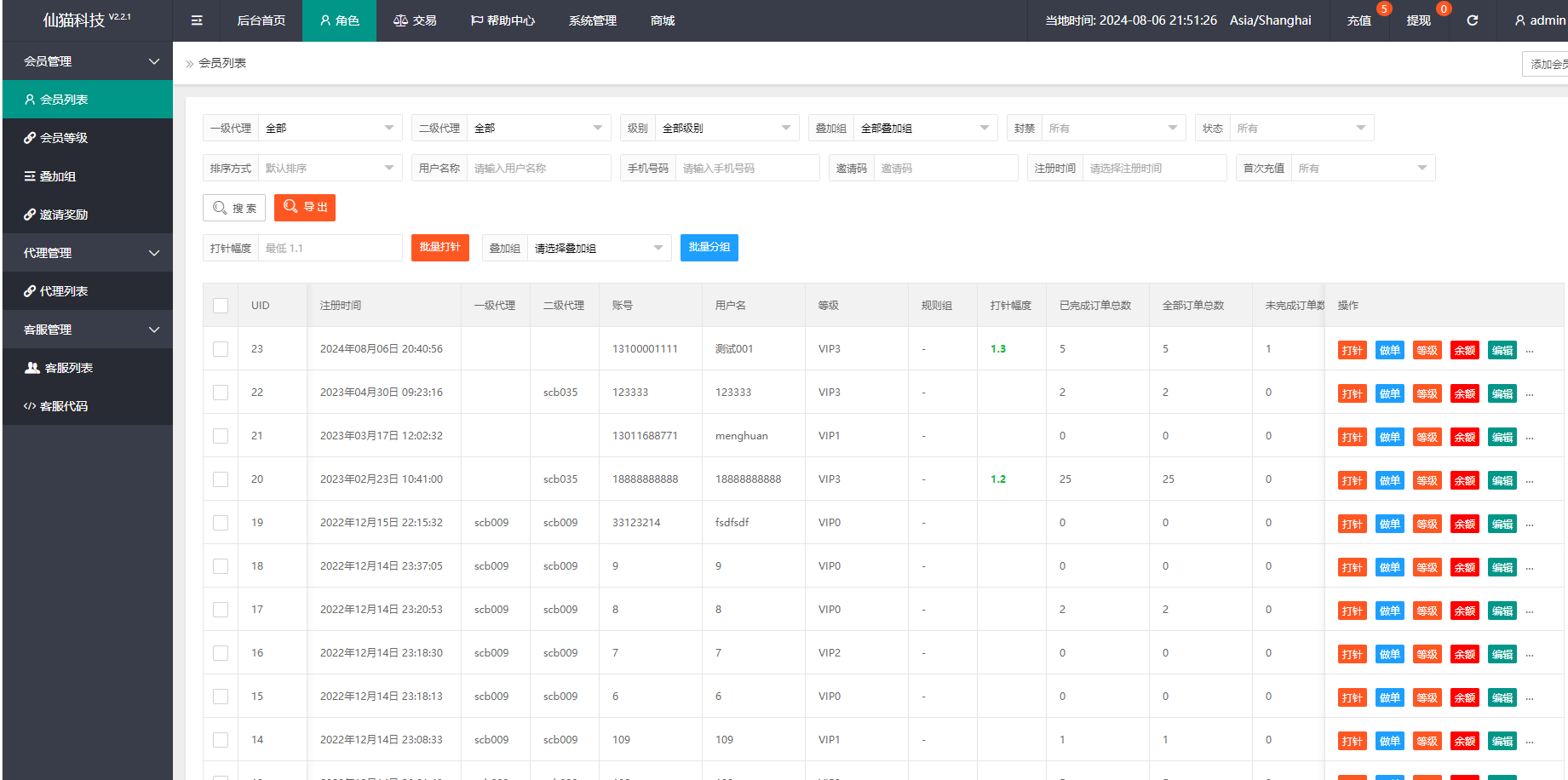This screenshot has width=1568, height=780.
Task: Go to 后台首页 tab
Action: click(261, 20)
